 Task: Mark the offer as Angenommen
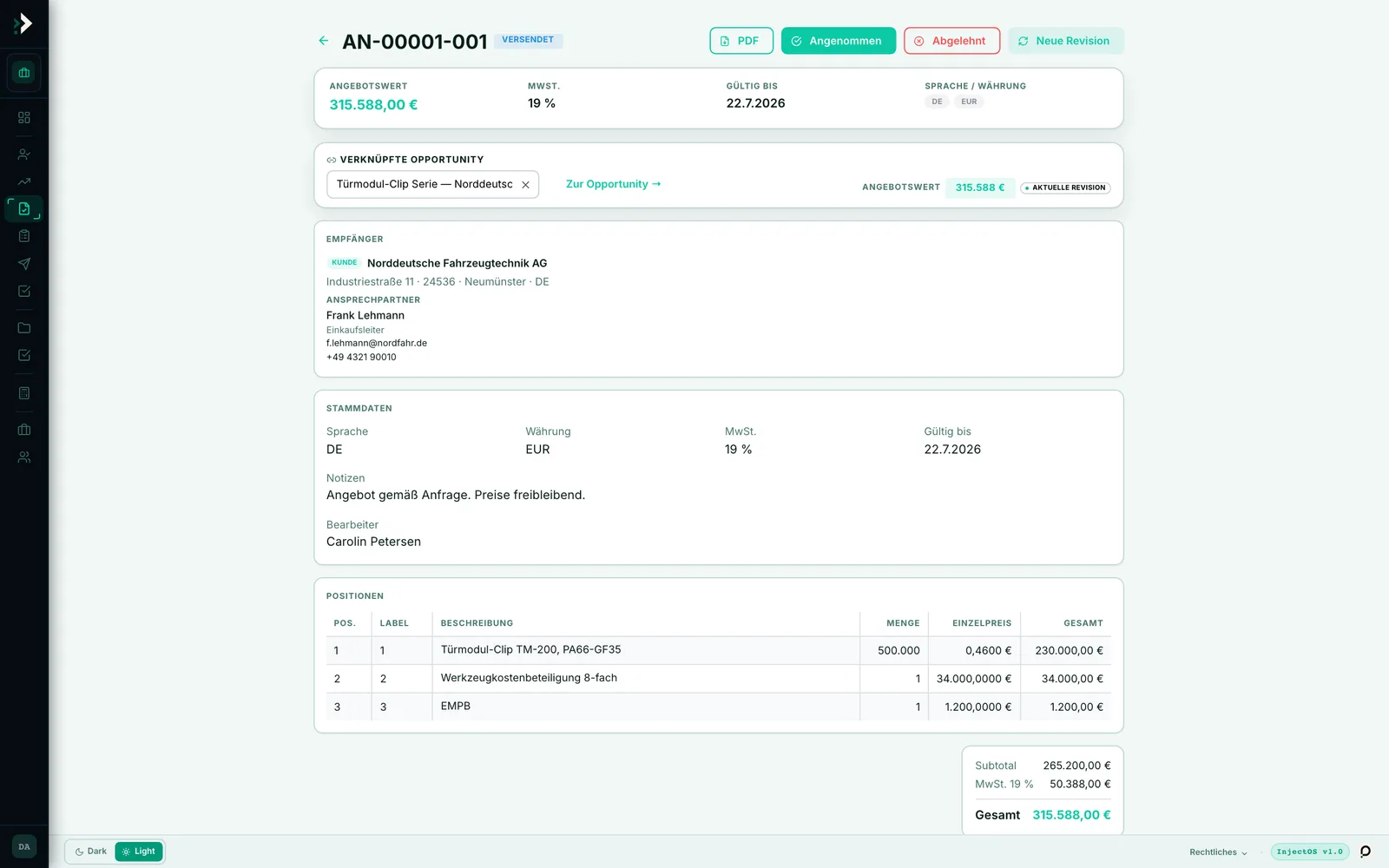tap(838, 41)
